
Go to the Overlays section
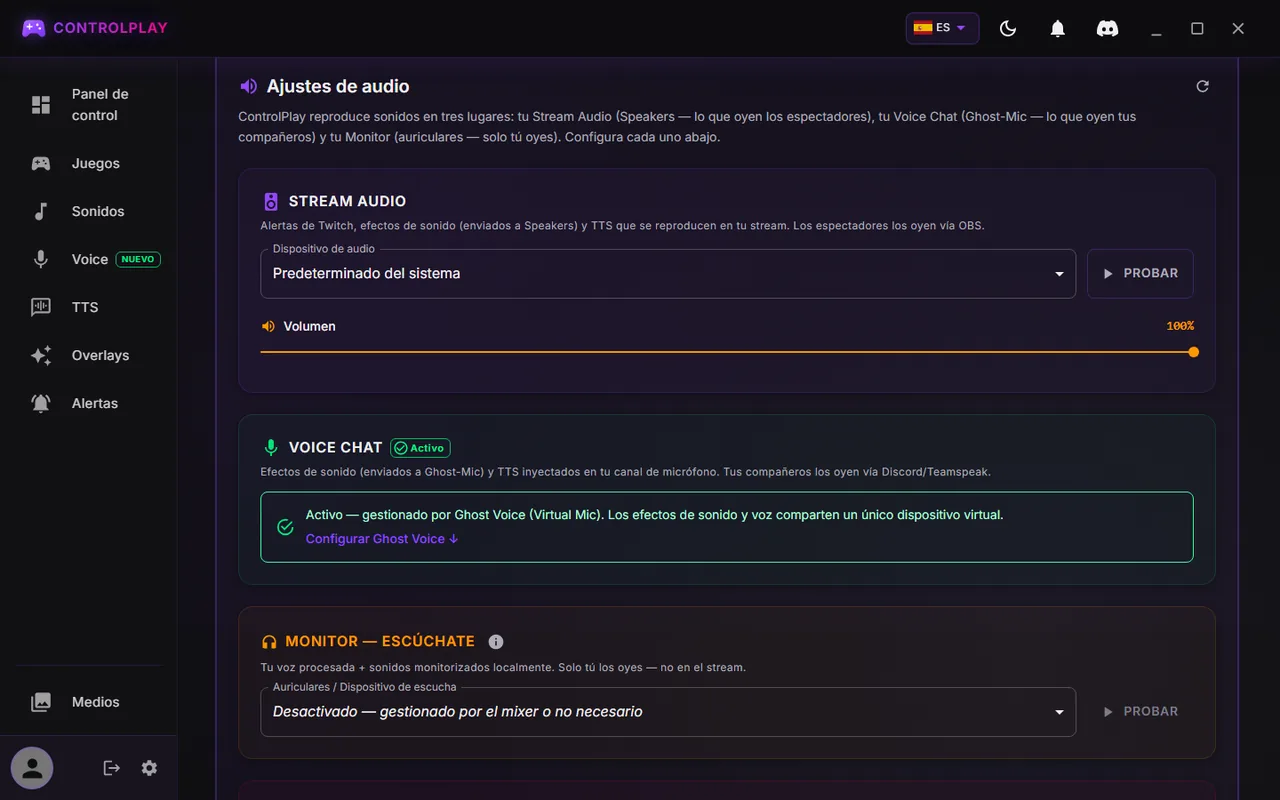tap(88, 355)
